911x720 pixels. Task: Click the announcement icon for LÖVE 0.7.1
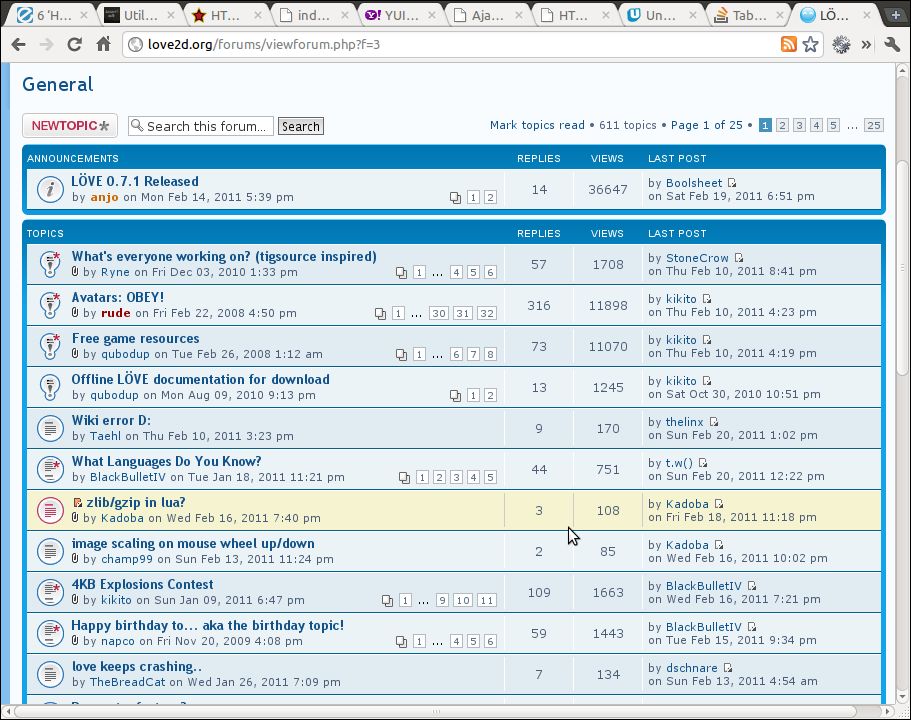(x=50, y=189)
